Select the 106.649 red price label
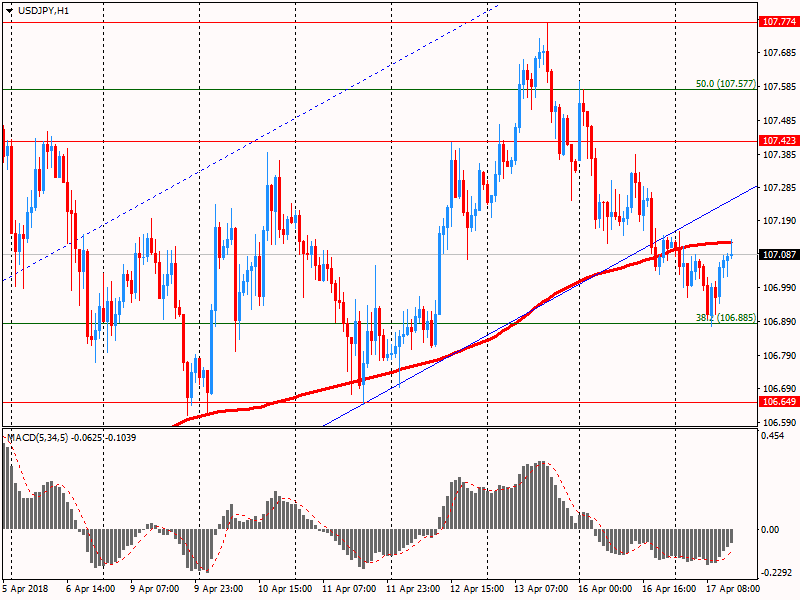This screenshot has height=600, width=800. pyautogui.click(x=779, y=402)
